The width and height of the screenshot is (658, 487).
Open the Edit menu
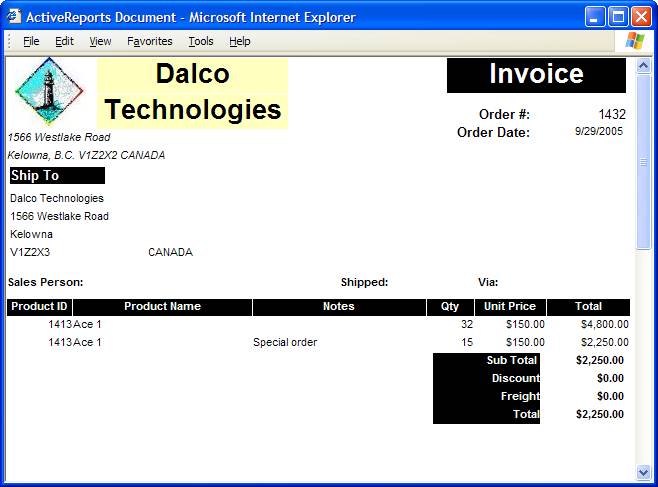[x=64, y=41]
